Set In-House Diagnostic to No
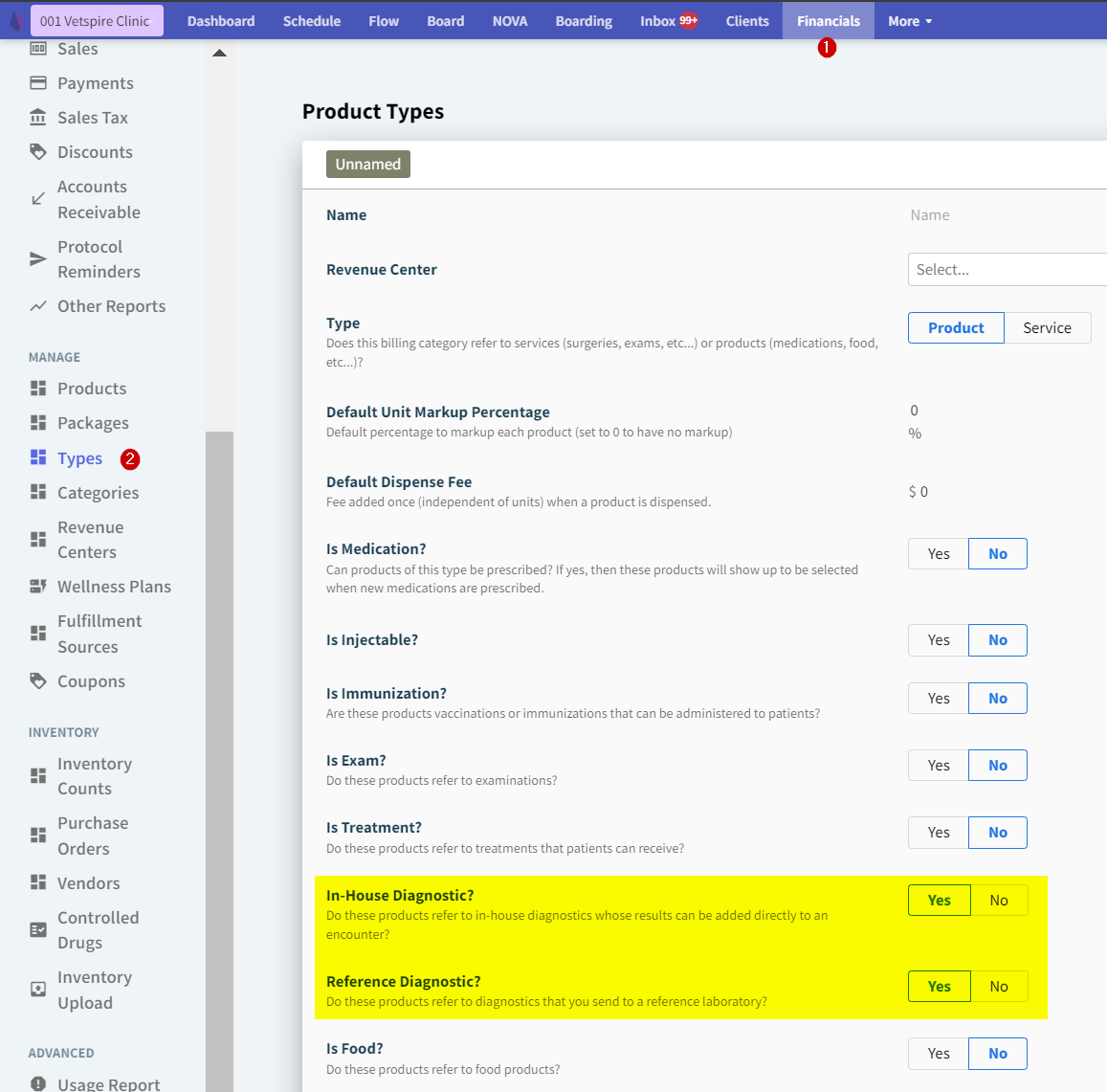The height and width of the screenshot is (1092, 1107). click(999, 901)
